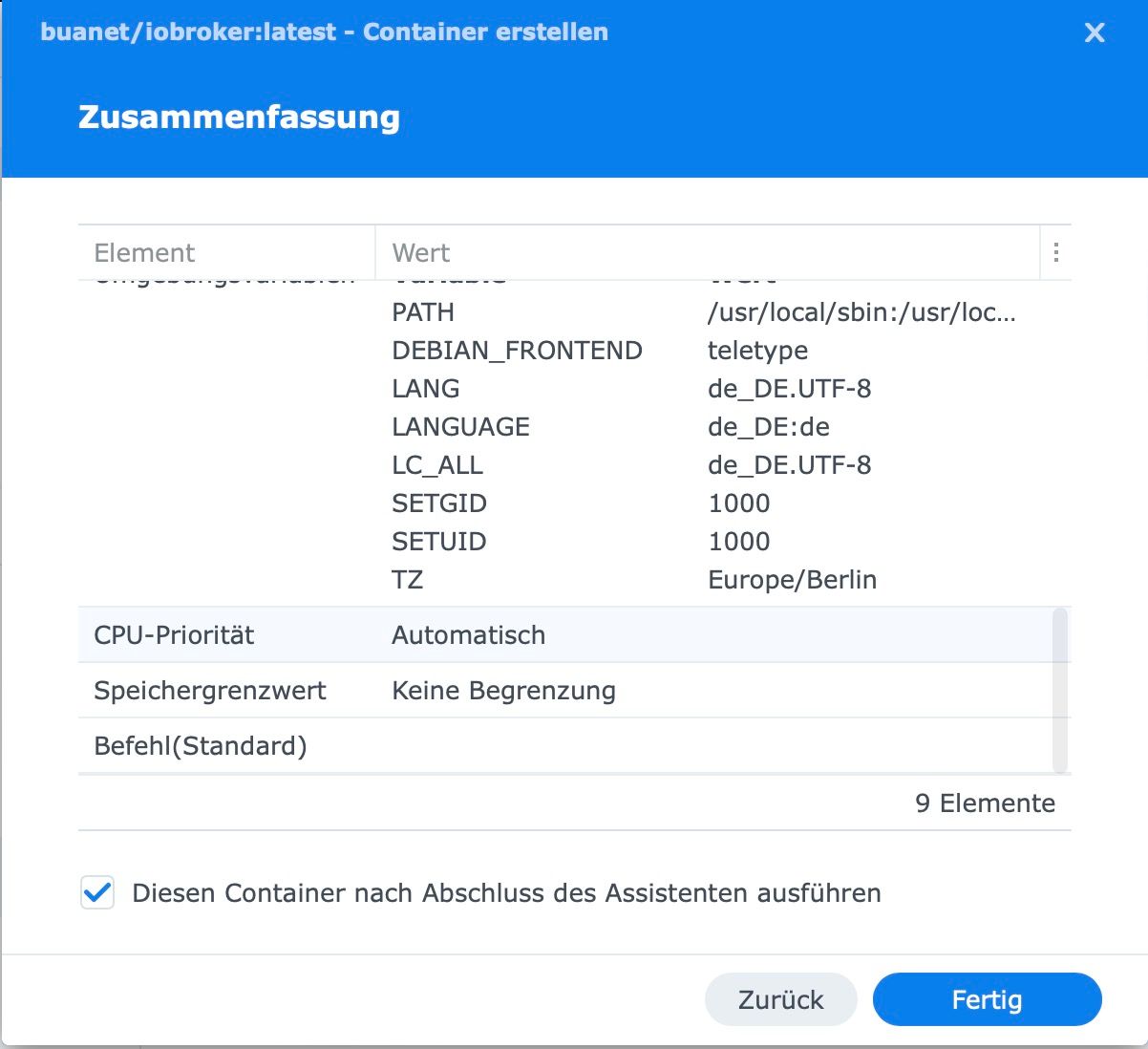
Task: Click the Keine Begrenzung value
Action: [503, 690]
